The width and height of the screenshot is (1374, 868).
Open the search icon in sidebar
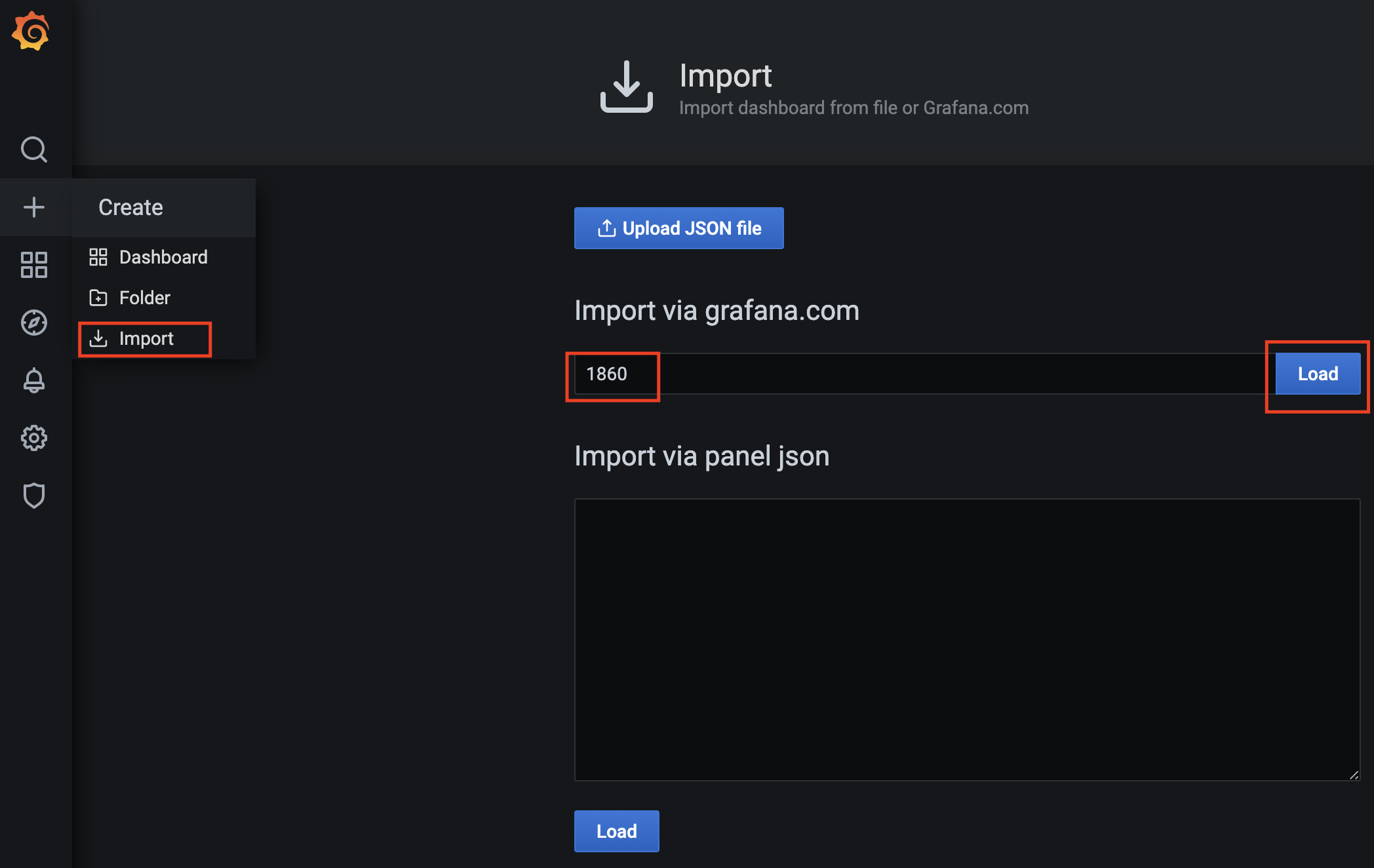[x=34, y=149]
